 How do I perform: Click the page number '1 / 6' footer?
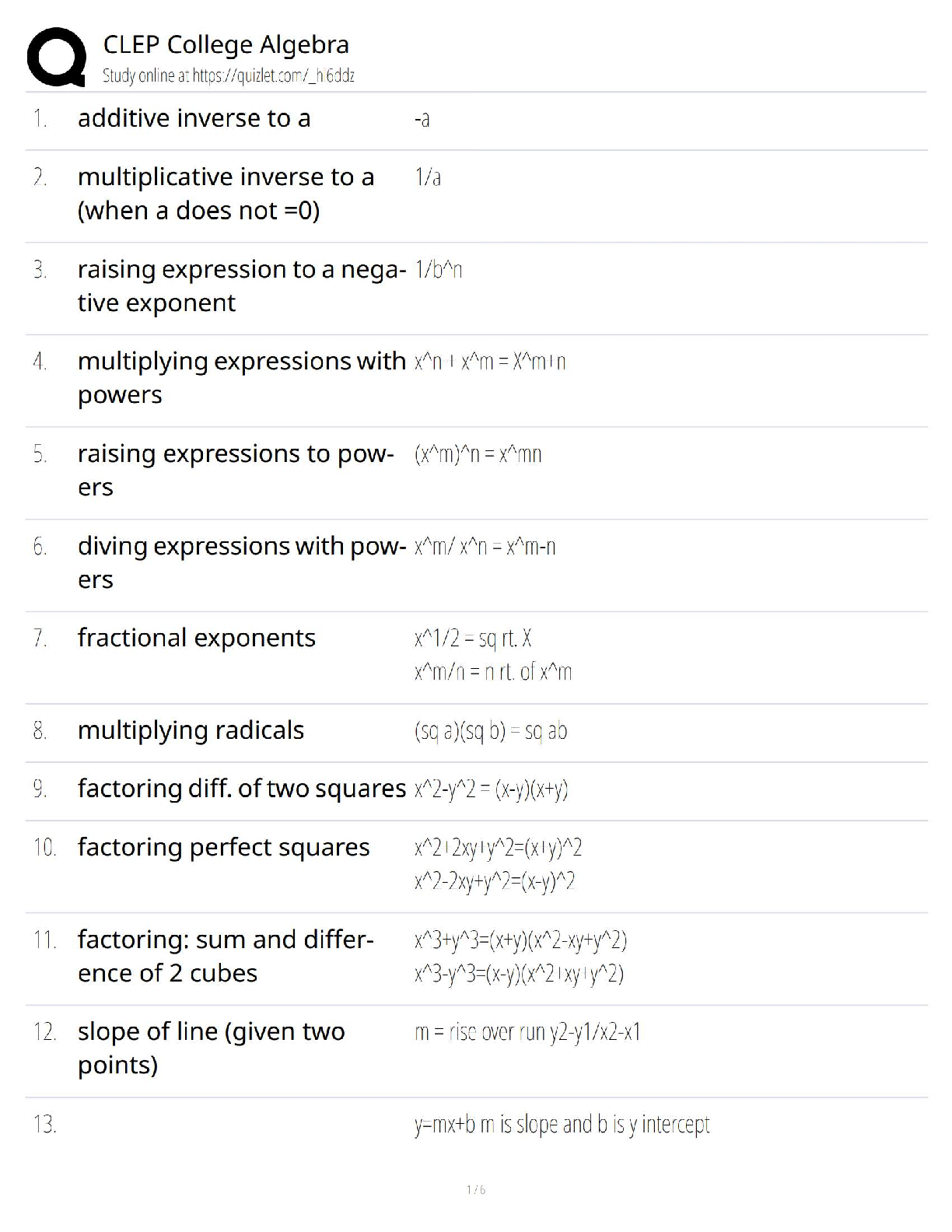pos(476,1189)
